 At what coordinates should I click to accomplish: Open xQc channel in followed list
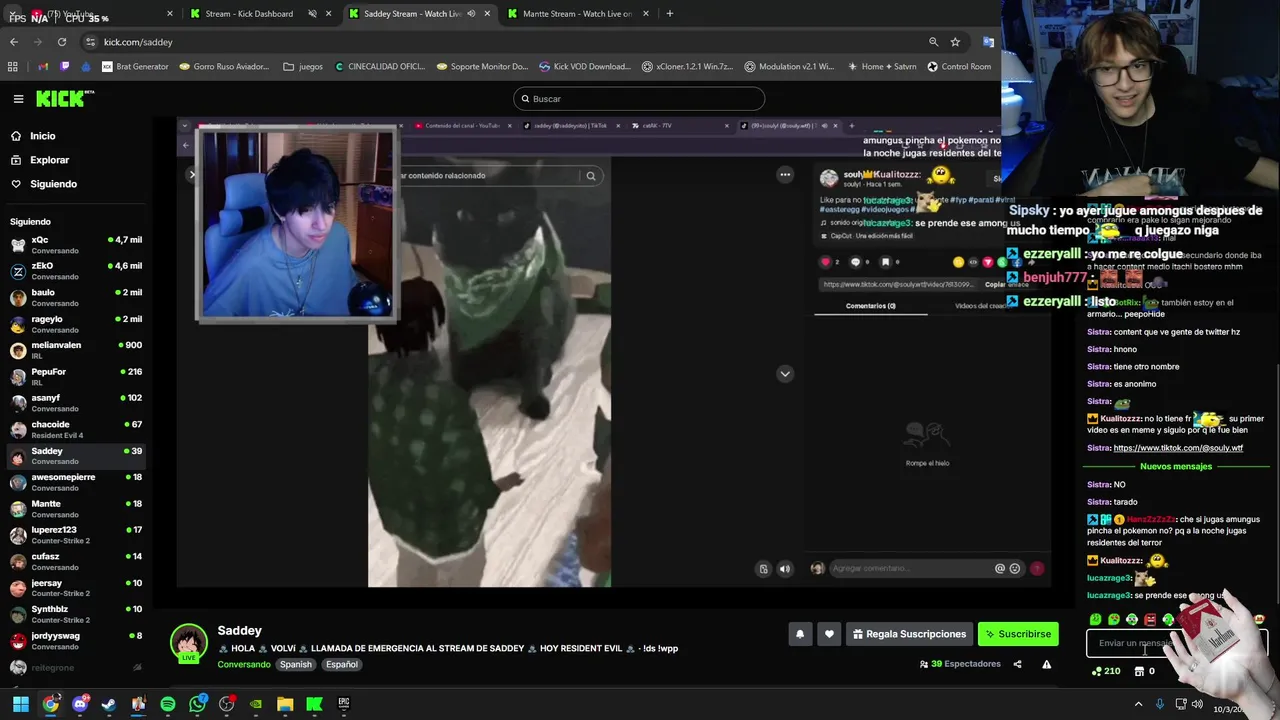(75, 245)
